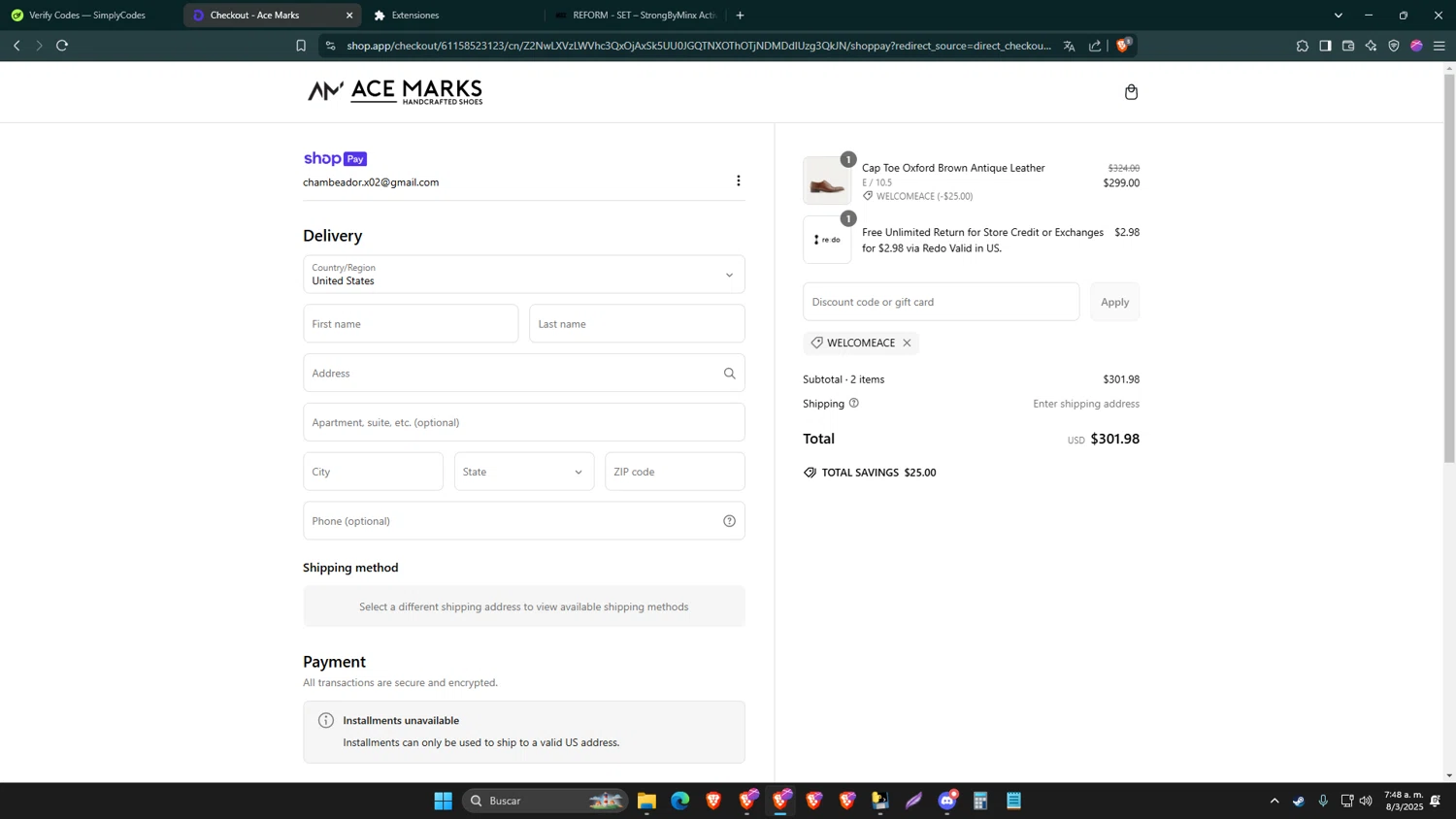Click the City field
The height and width of the screenshot is (819, 1456).
point(374,472)
